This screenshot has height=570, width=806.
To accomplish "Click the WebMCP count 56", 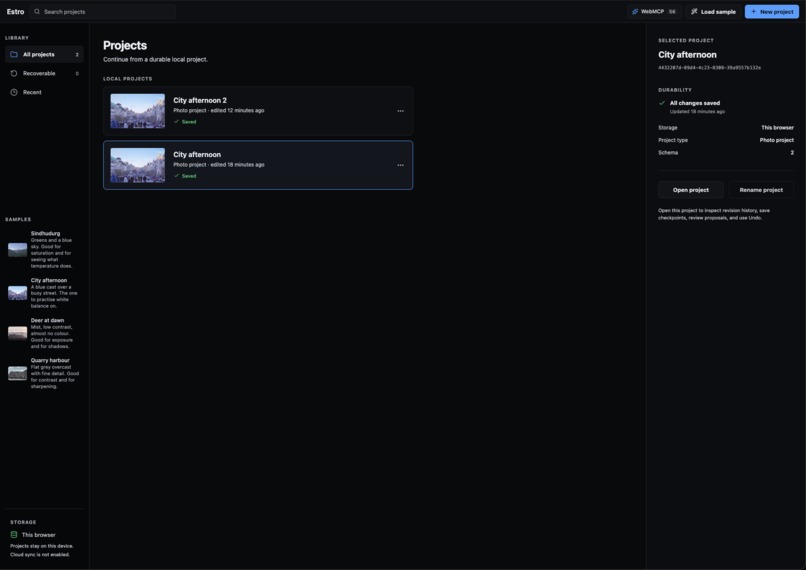I will (672, 11).
